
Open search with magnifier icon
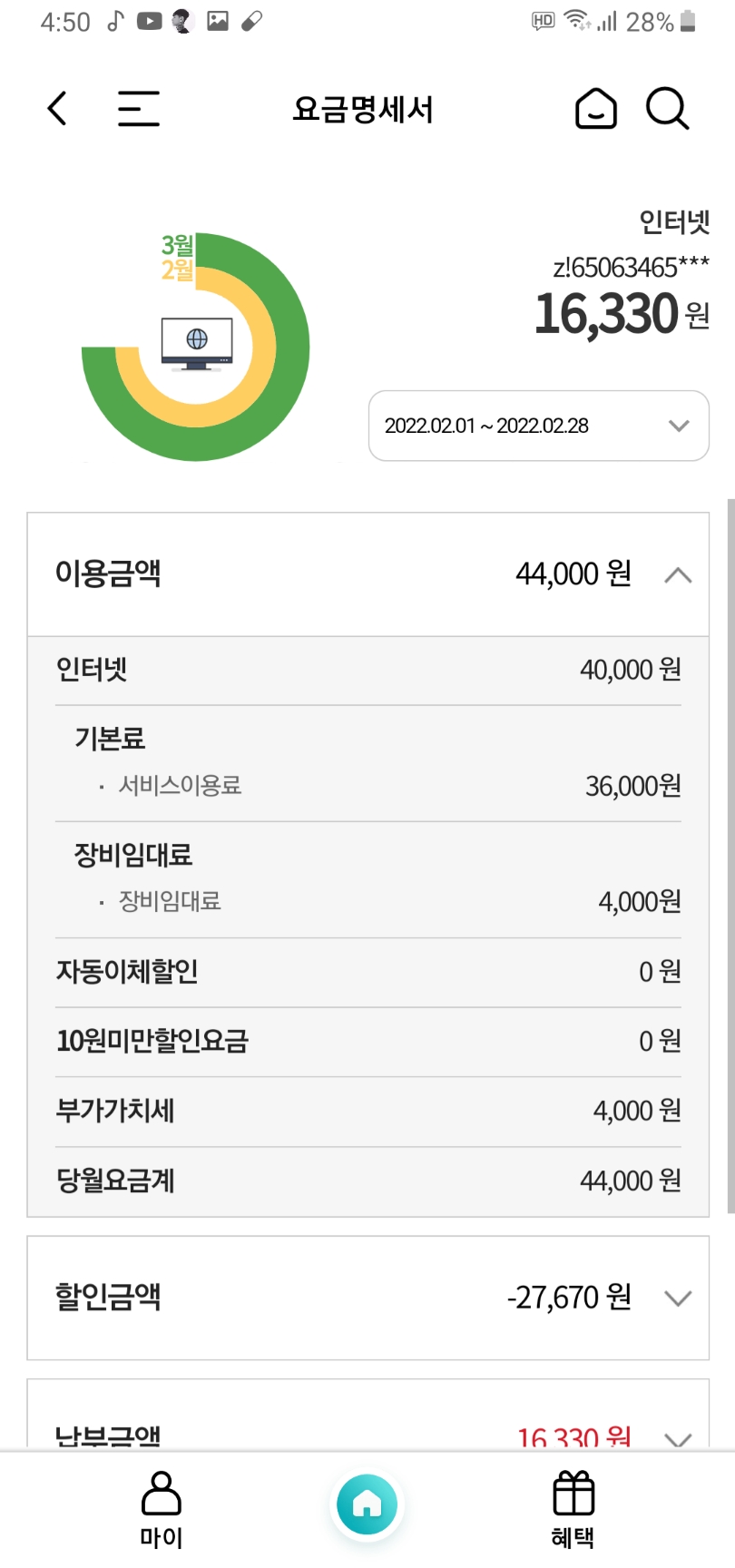coord(668,109)
